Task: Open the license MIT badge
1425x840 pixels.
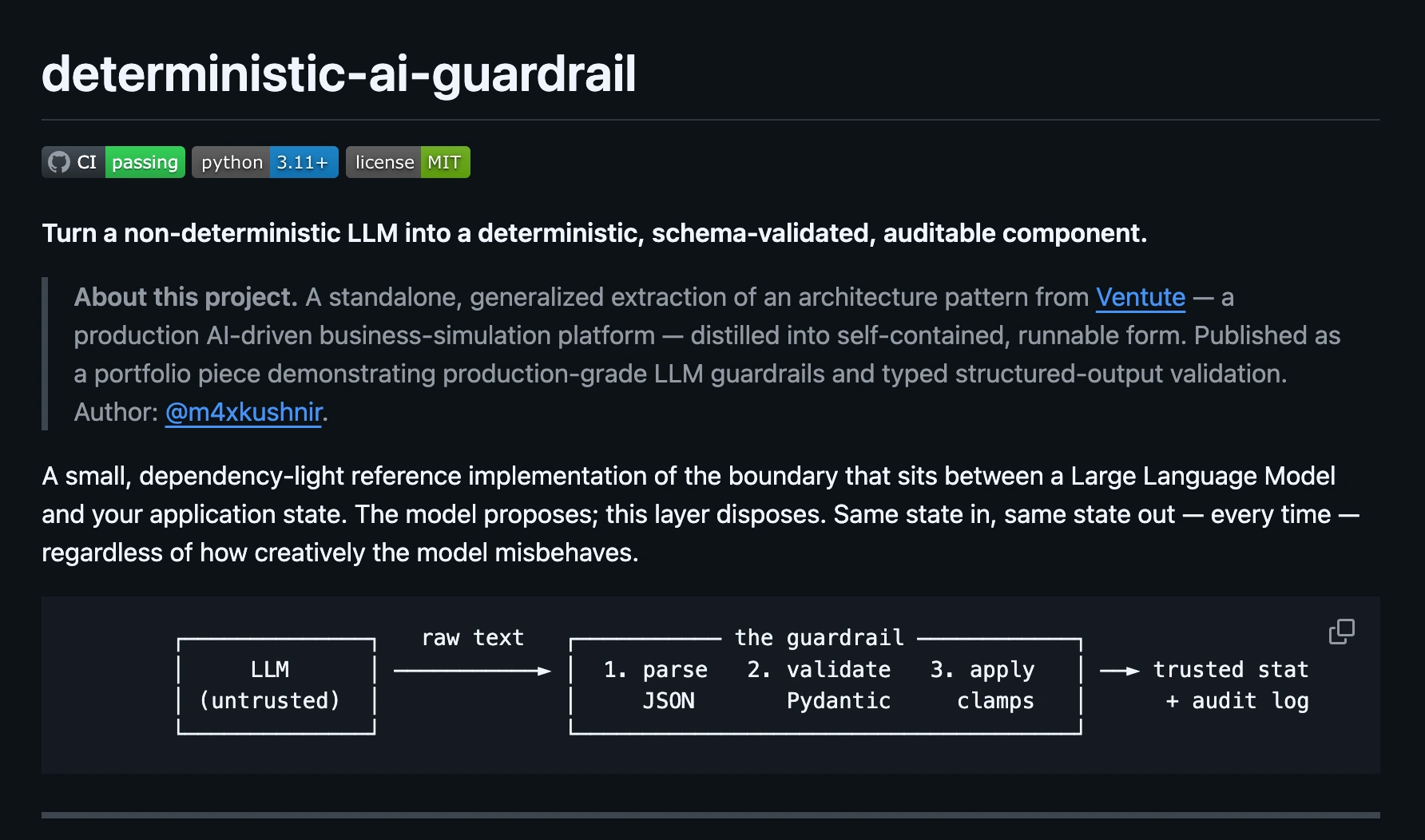Action: pos(408,162)
